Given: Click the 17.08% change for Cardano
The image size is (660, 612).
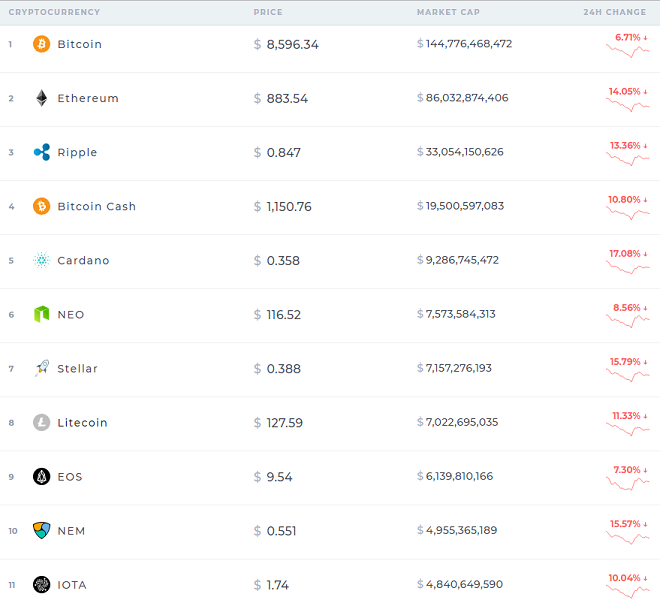Looking at the screenshot, I should pyautogui.click(x=625, y=254).
